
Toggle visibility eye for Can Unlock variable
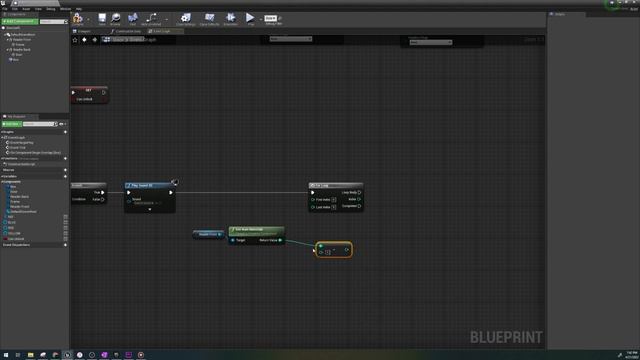point(66,239)
